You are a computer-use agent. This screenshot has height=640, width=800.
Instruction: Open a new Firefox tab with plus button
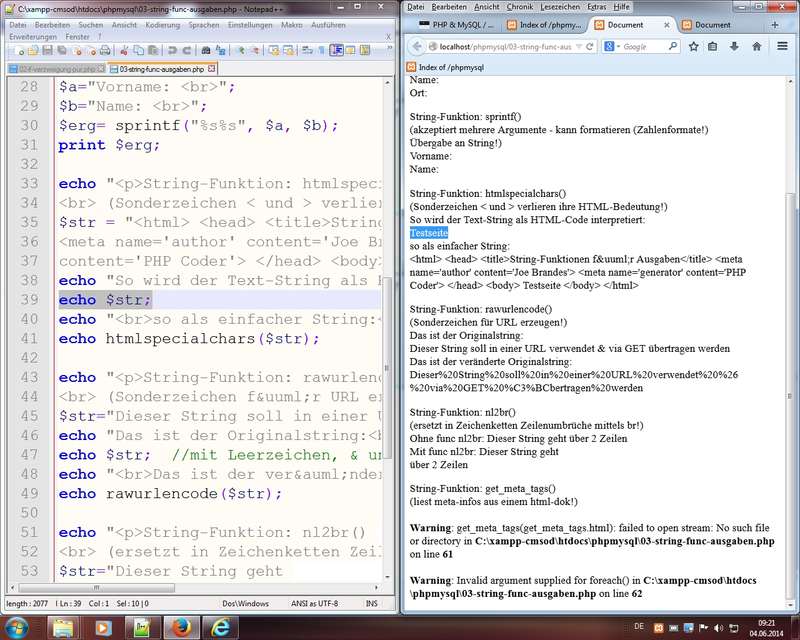(787, 25)
